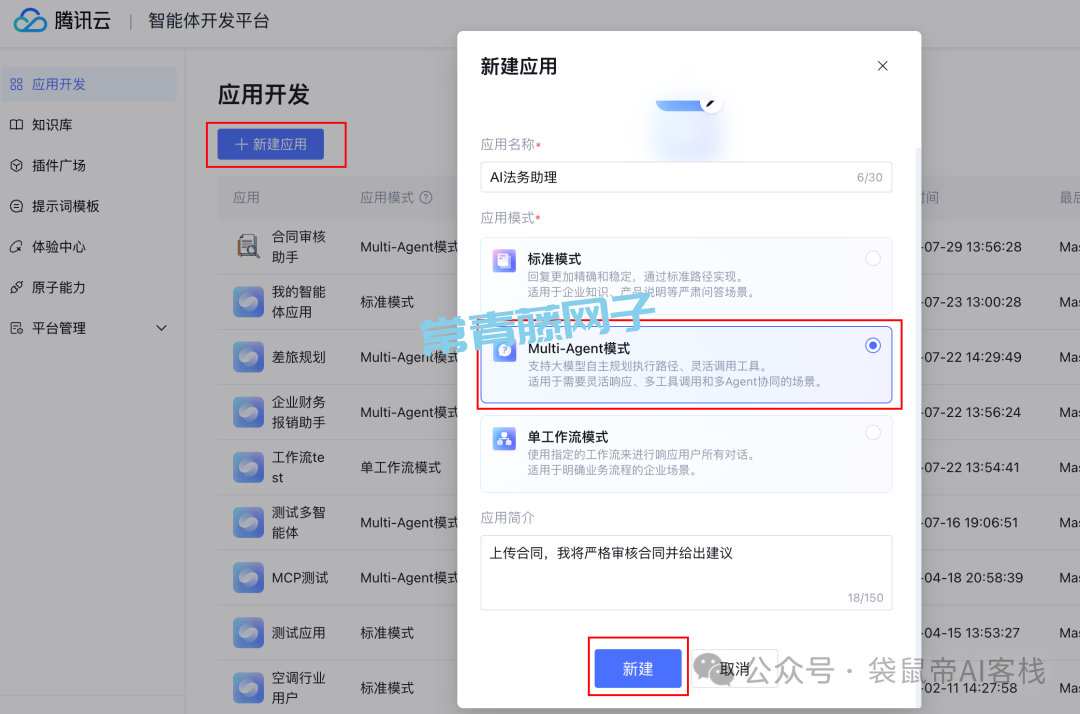Close the 新建应用 dialog
The image size is (1080, 714).
click(x=882, y=66)
